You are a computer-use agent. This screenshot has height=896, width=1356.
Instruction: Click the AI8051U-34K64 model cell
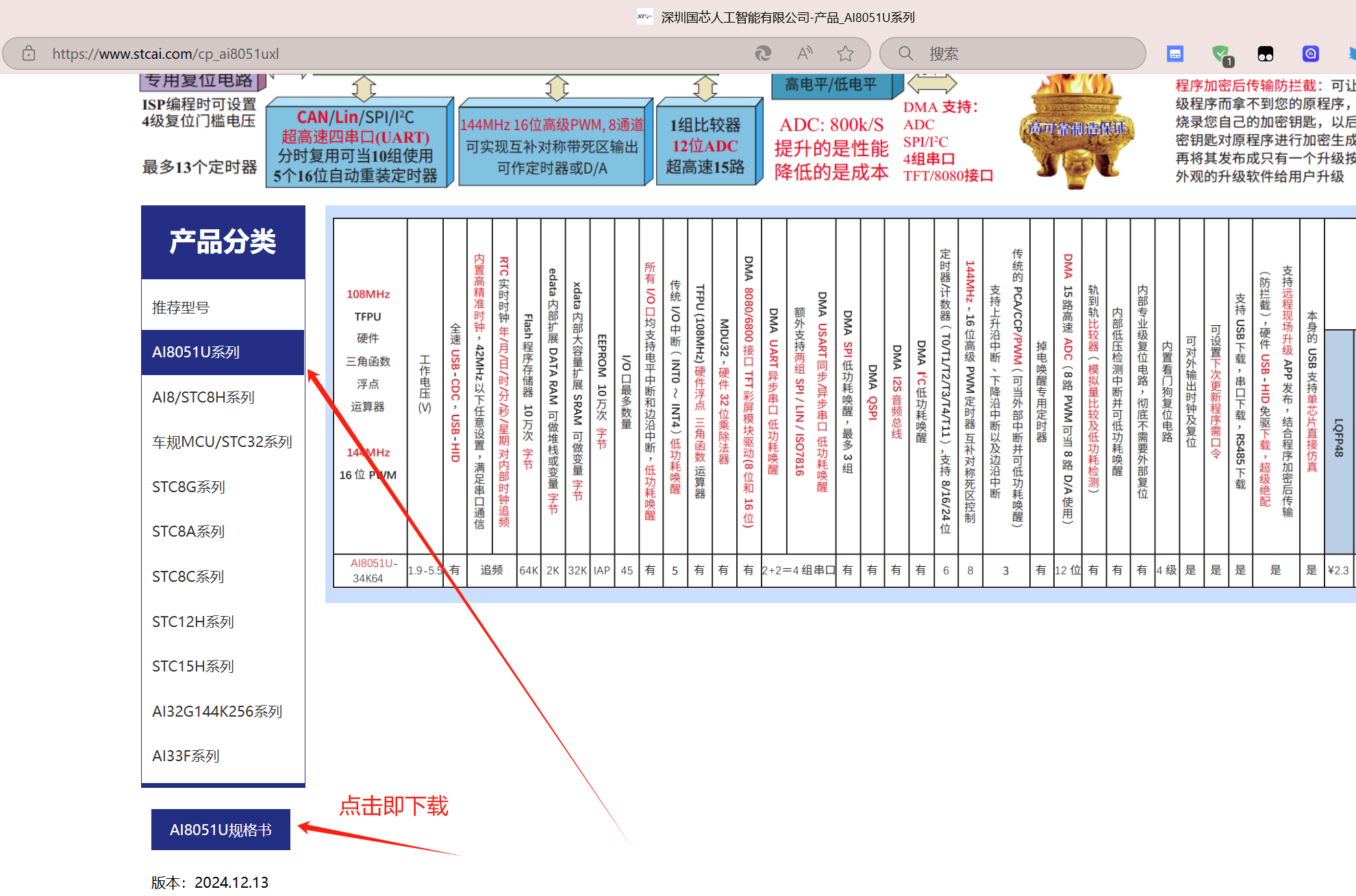point(370,570)
